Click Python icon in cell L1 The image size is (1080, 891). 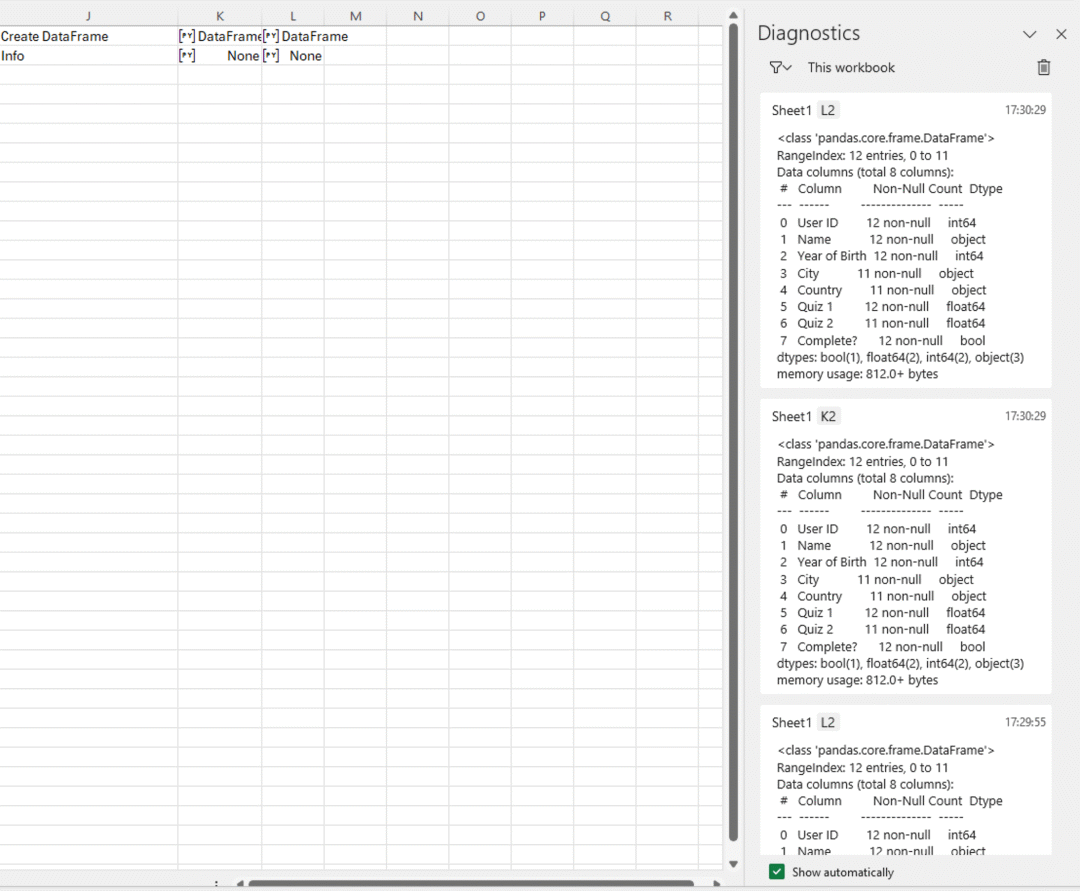pyautogui.click(x=271, y=36)
